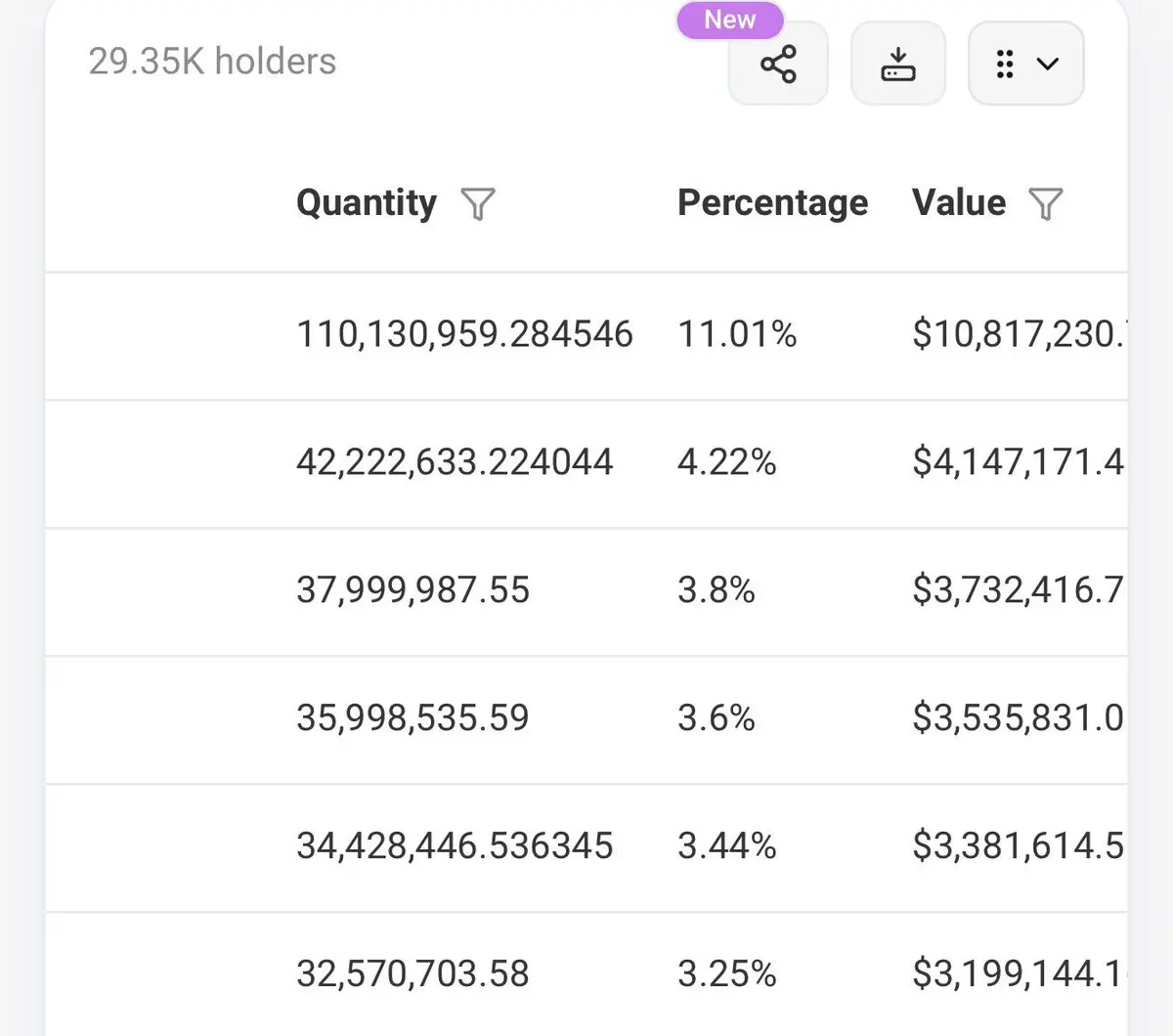Image resolution: width=1173 pixels, height=1036 pixels.
Task: Select quantity 35,998,535.59 row
Action: click(x=413, y=718)
